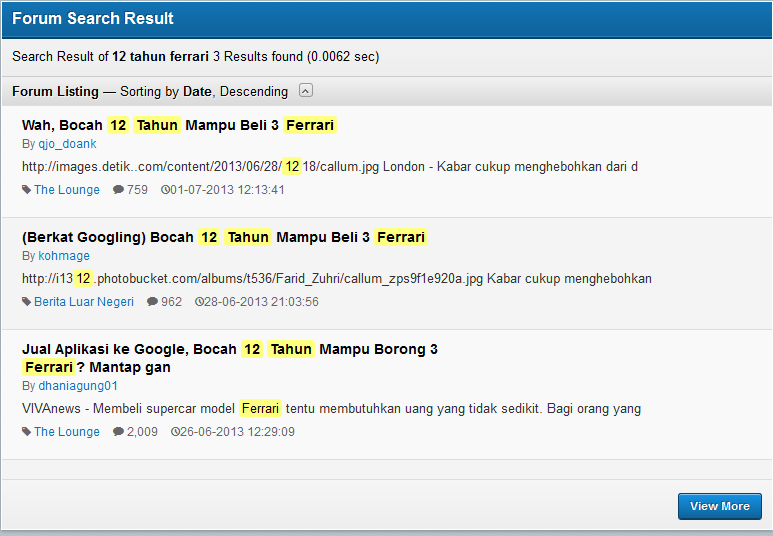The width and height of the screenshot is (773, 536).
Task: Click tag icon beside last The Lounge
Action: (x=27, y=432)
